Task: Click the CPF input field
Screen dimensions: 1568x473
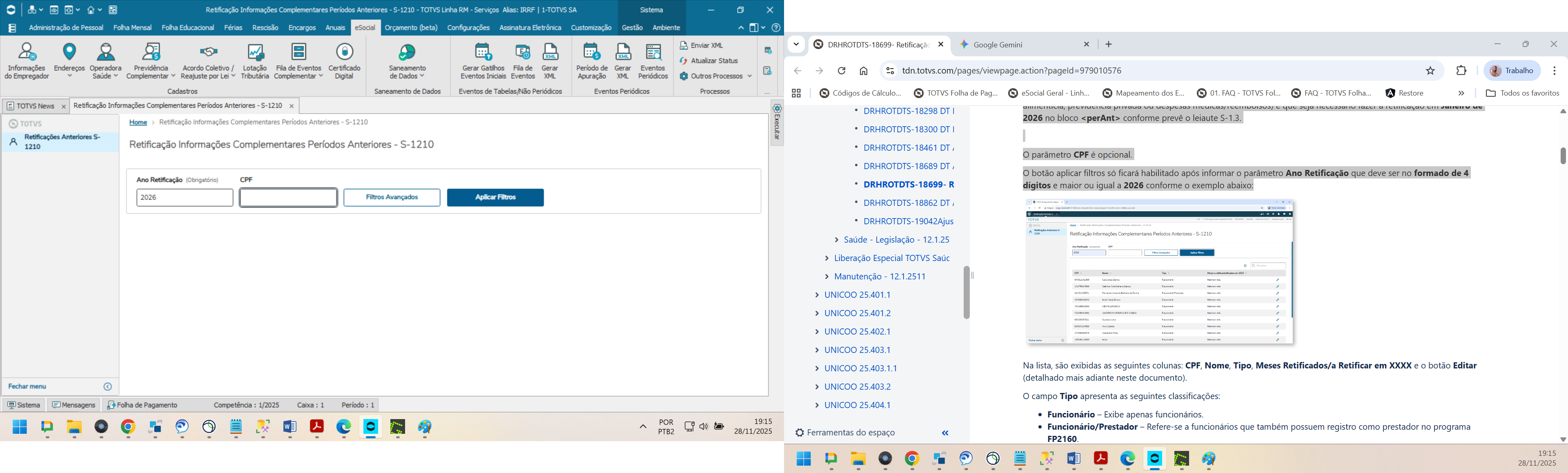Action: pyautogui.click(x=288, y=198)
